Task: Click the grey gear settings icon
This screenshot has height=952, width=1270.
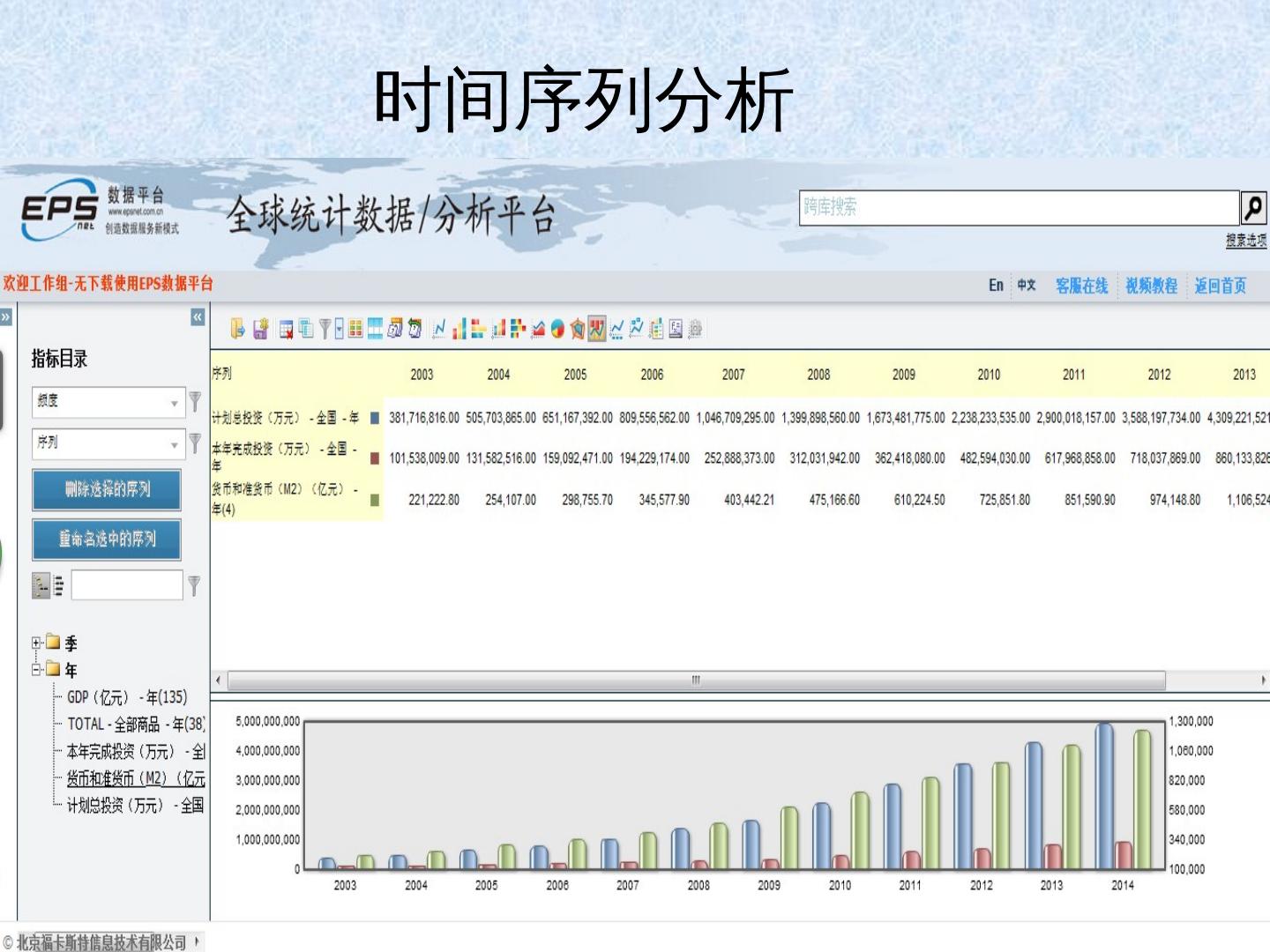Action: [695, 329]
